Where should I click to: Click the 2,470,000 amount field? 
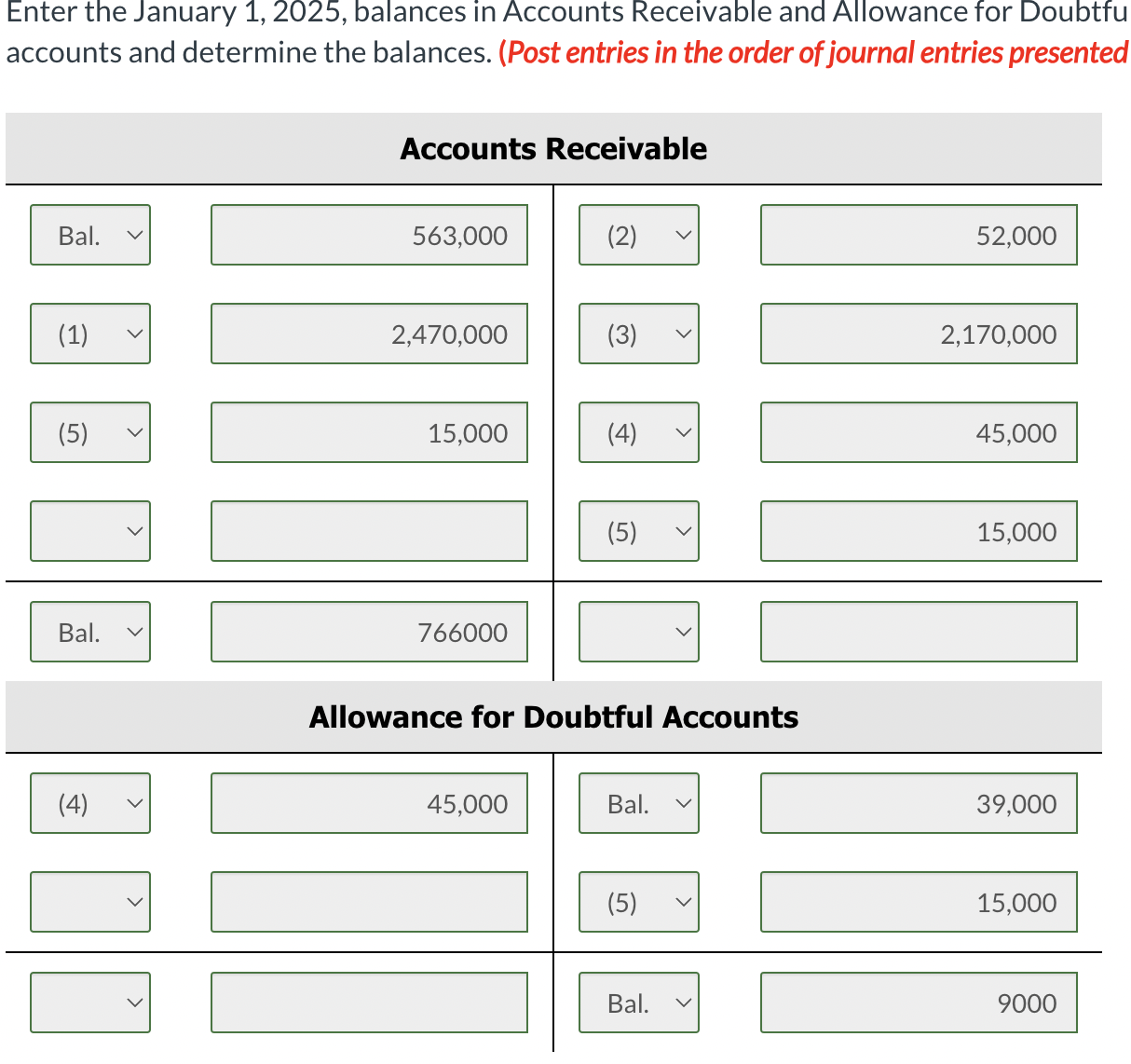369,333
